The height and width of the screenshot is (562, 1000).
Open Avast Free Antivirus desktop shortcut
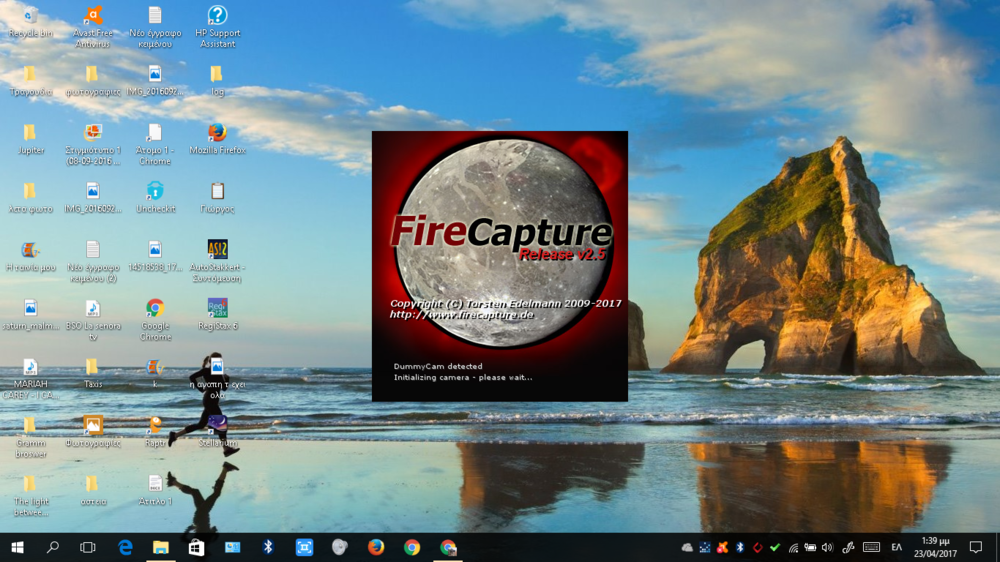tap(92, 16)
